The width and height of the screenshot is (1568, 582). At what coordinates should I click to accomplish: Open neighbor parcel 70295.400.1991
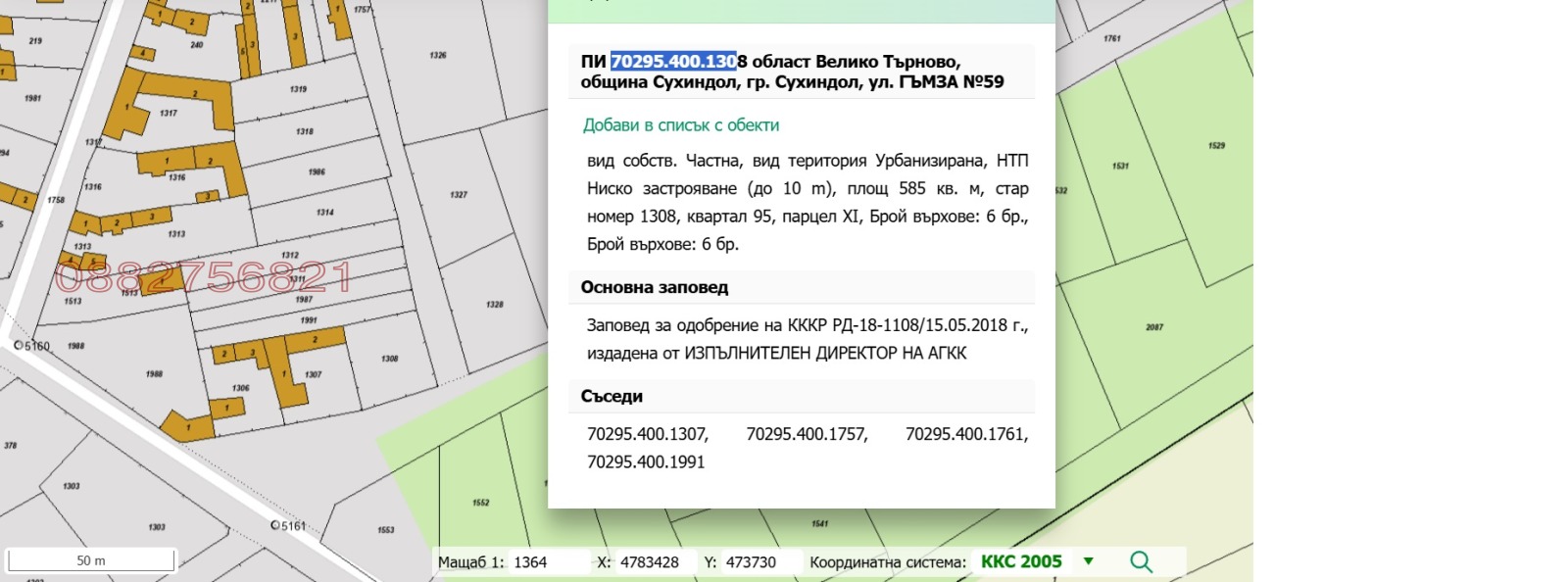pyautogui.click(x=646, y=461)
